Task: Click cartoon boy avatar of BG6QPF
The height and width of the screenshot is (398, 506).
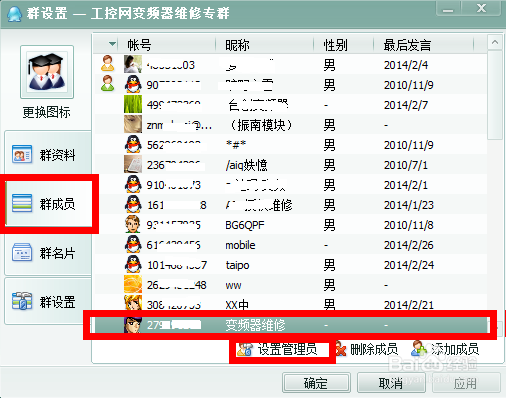Action: 133,224
